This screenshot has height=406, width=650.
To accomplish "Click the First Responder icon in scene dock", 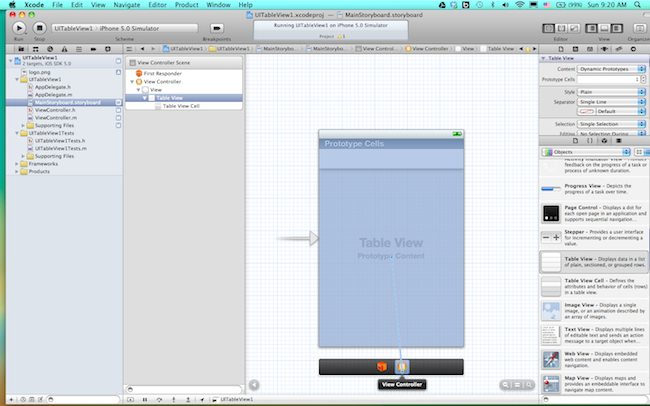I will (x=382, y=367).
